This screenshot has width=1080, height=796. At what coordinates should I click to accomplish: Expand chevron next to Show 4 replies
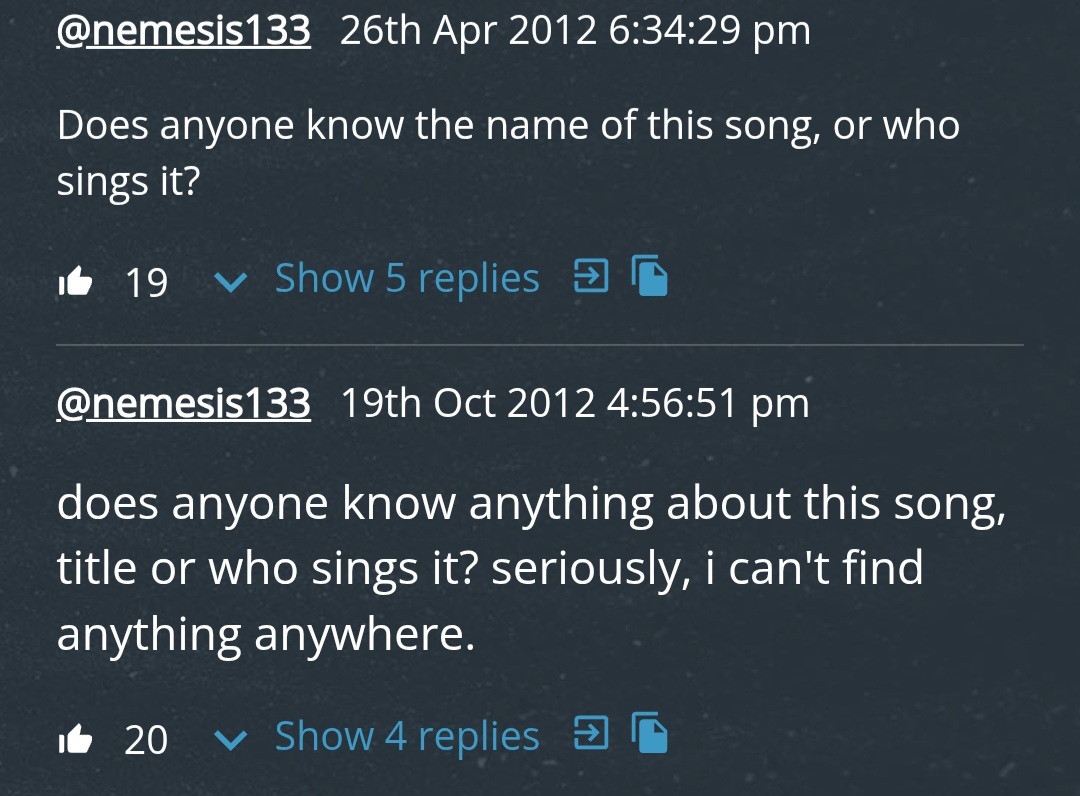(x=231, y=741)
